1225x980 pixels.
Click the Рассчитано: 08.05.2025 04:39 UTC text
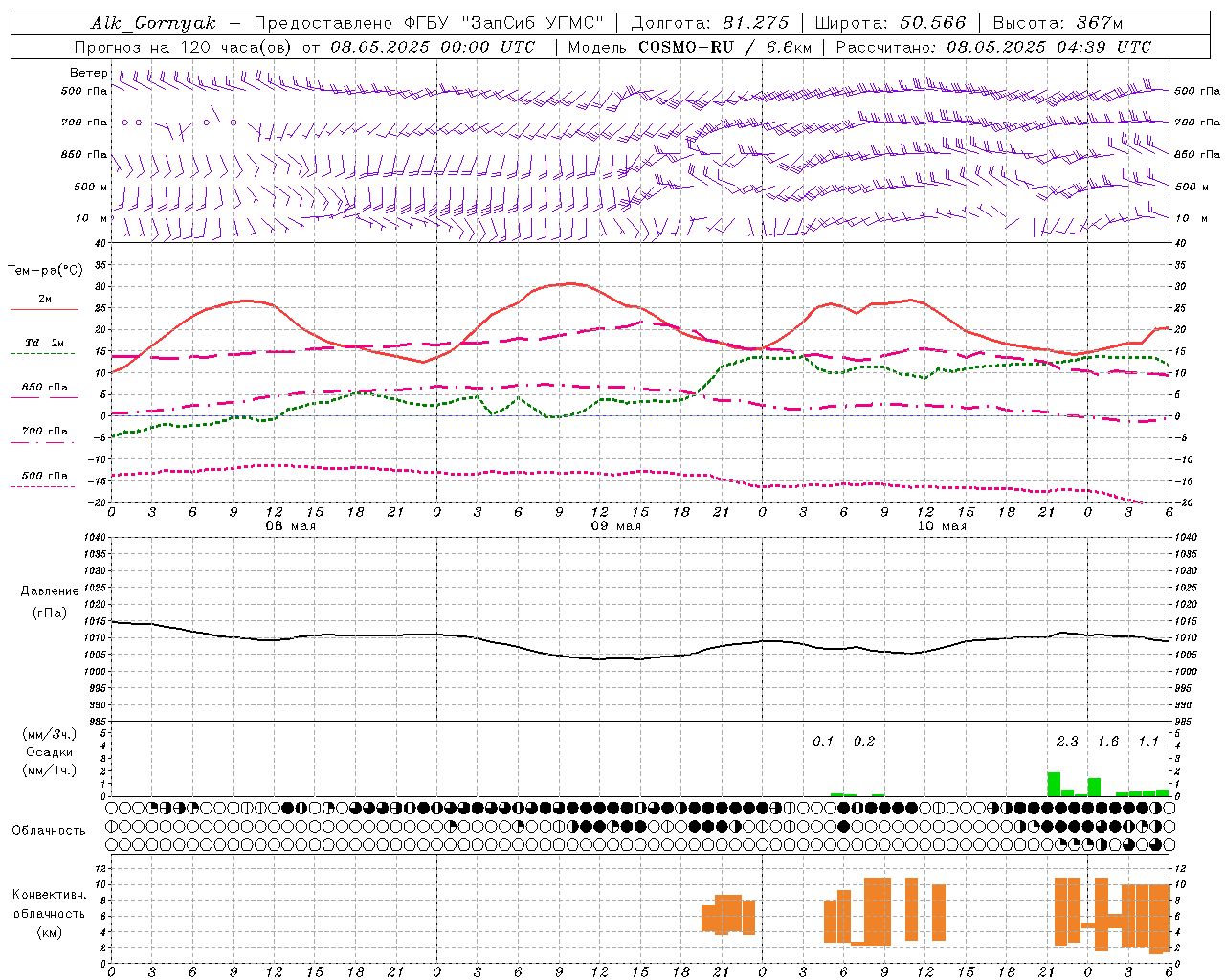pyautogui.click(x=994, y=47)
